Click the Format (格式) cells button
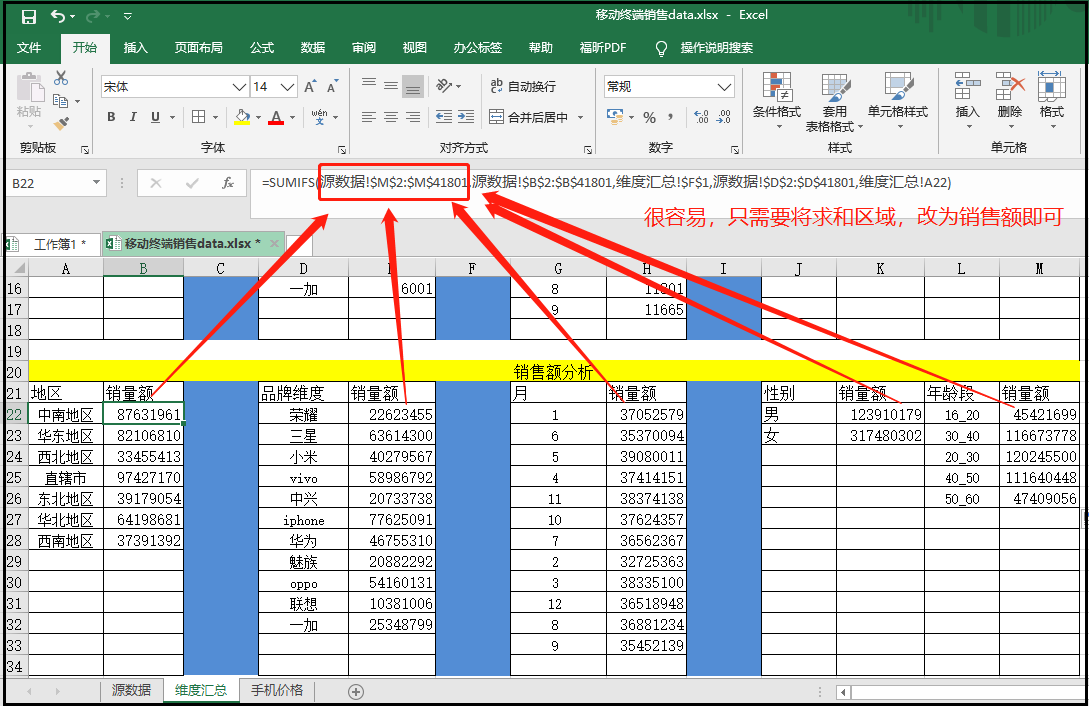 tap(1051, 101)
